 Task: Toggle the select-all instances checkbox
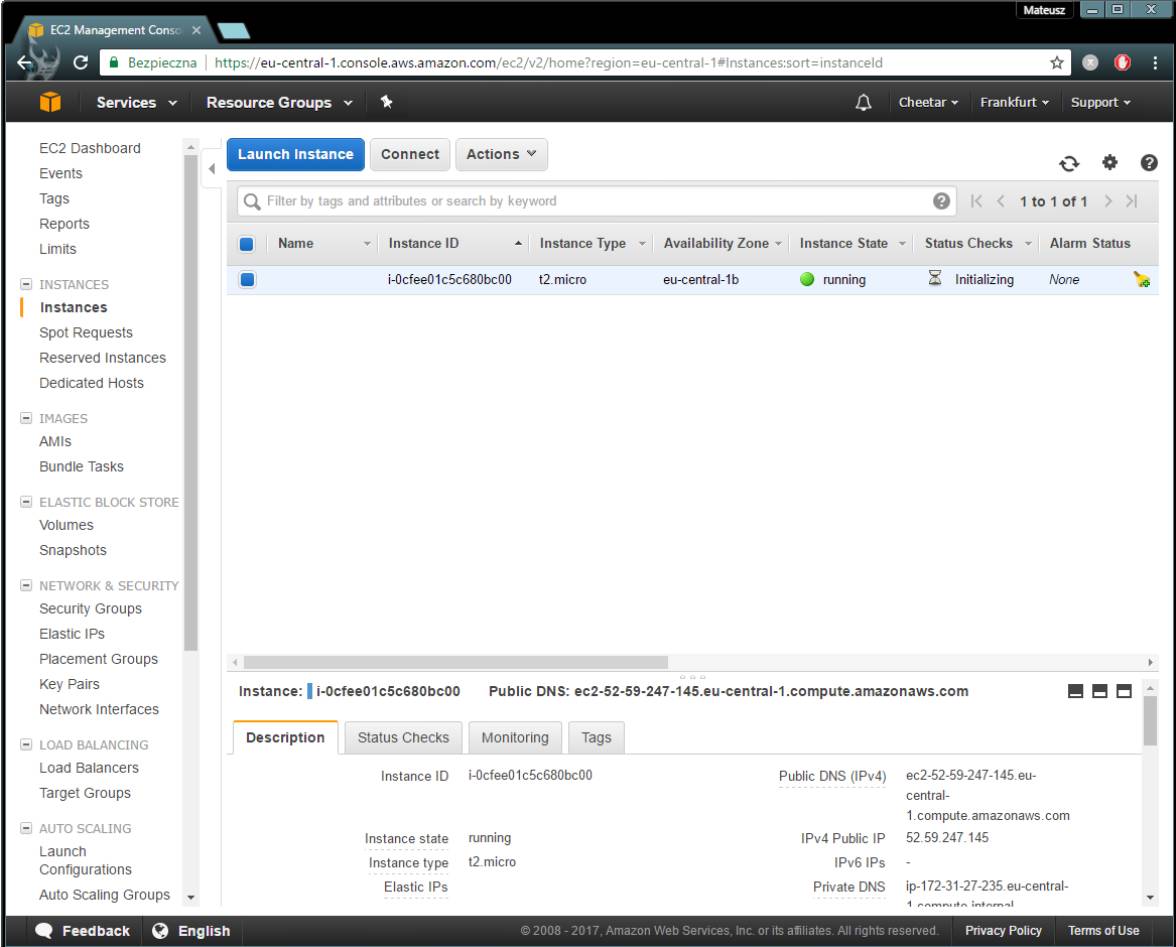coord(249,243)
